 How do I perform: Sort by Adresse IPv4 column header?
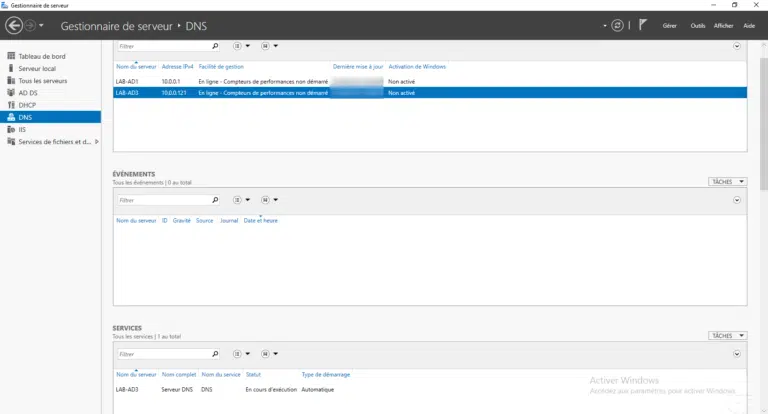pyautogui.click(x=177, y=66)
